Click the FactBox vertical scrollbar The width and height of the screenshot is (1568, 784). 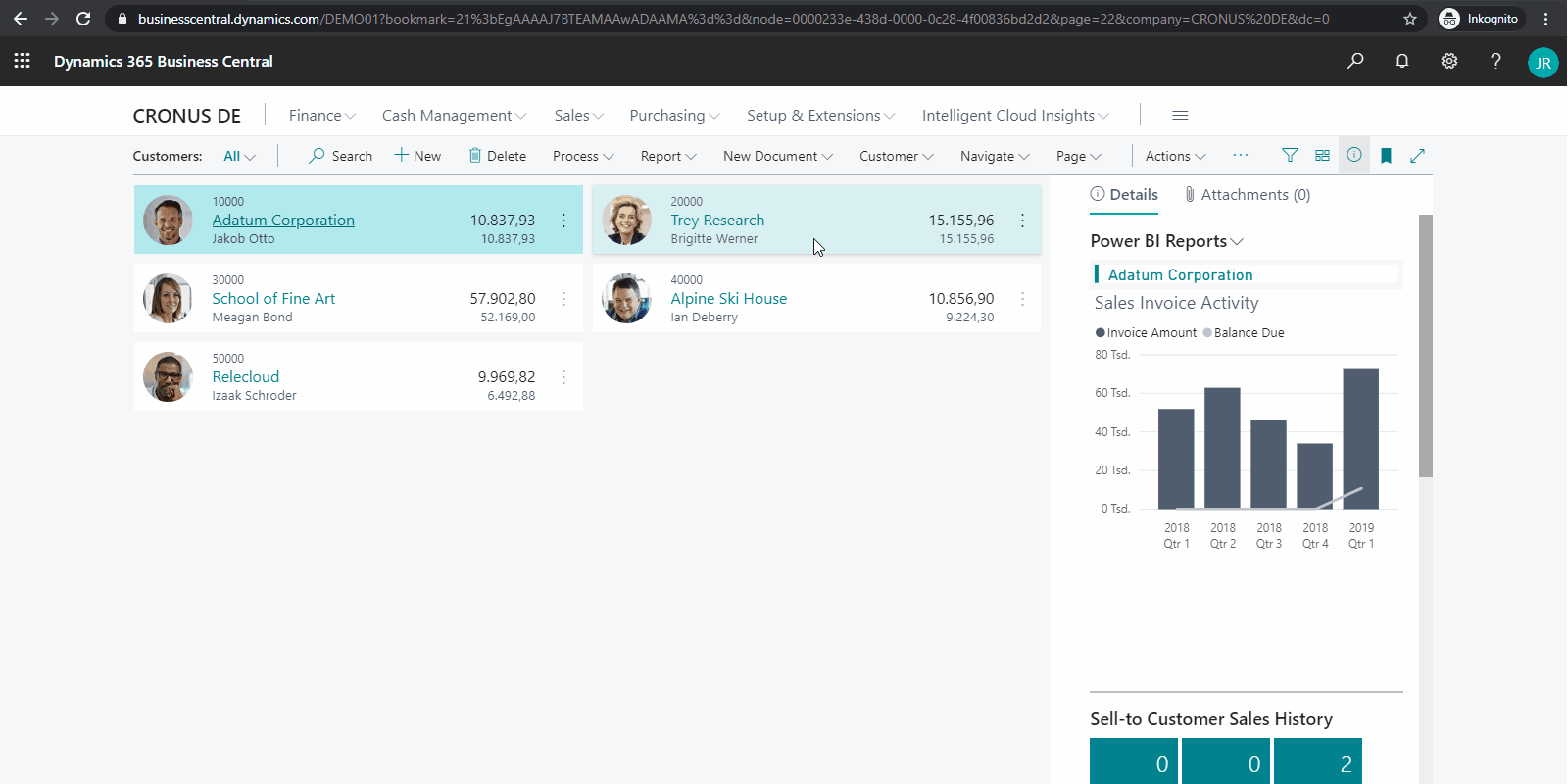pyautogui.click(x=1426, y=345)
